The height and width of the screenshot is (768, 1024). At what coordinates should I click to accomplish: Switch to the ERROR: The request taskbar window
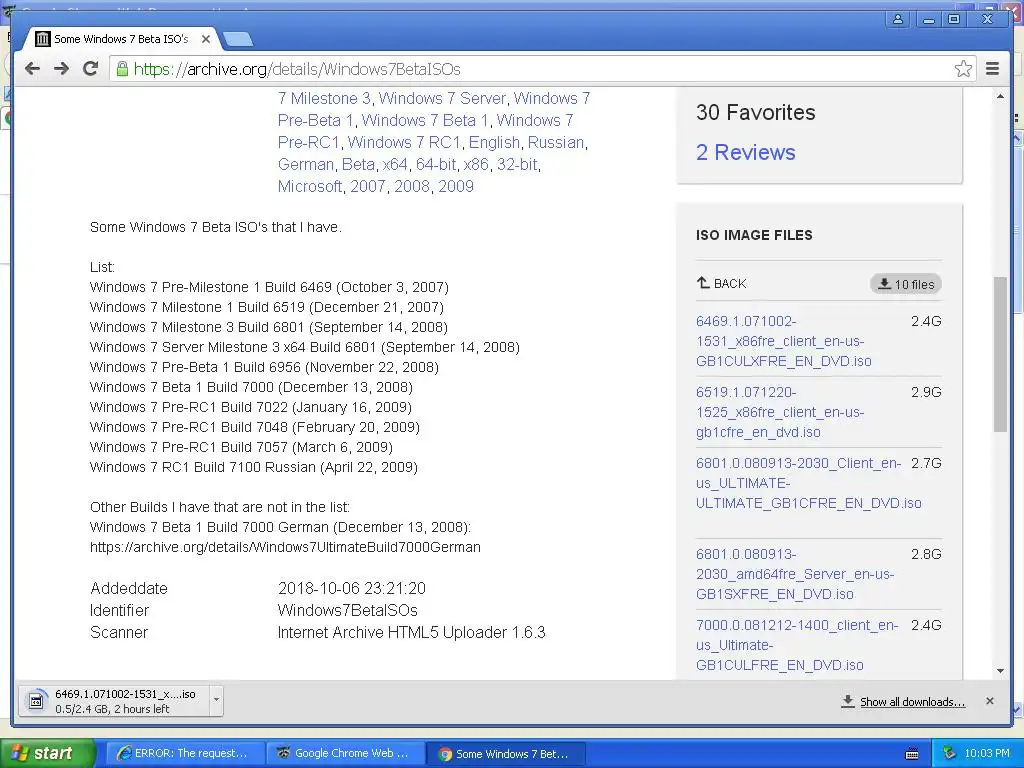pyautogui.click(x=183, y=754)
